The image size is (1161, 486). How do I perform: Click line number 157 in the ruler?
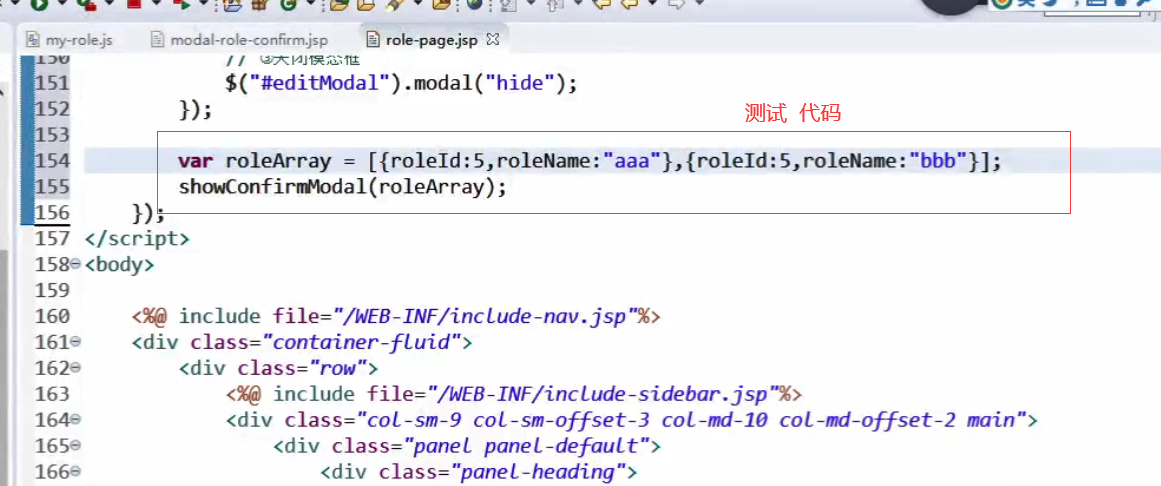(52, 239)
